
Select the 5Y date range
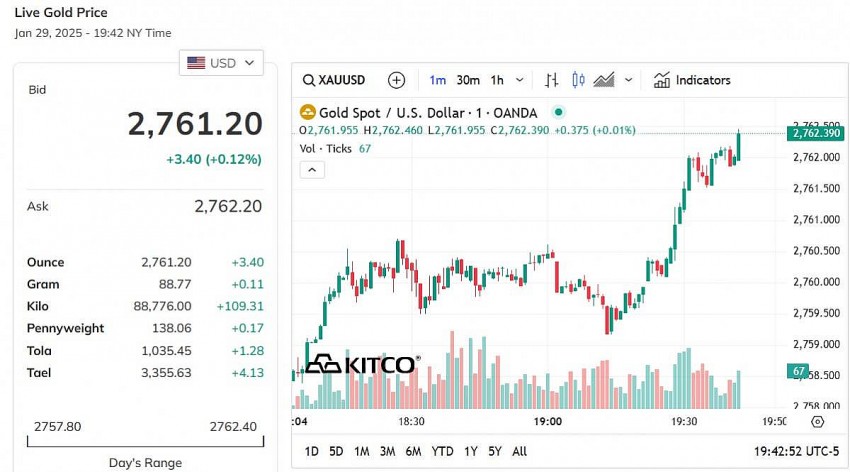tap(495, 451)
